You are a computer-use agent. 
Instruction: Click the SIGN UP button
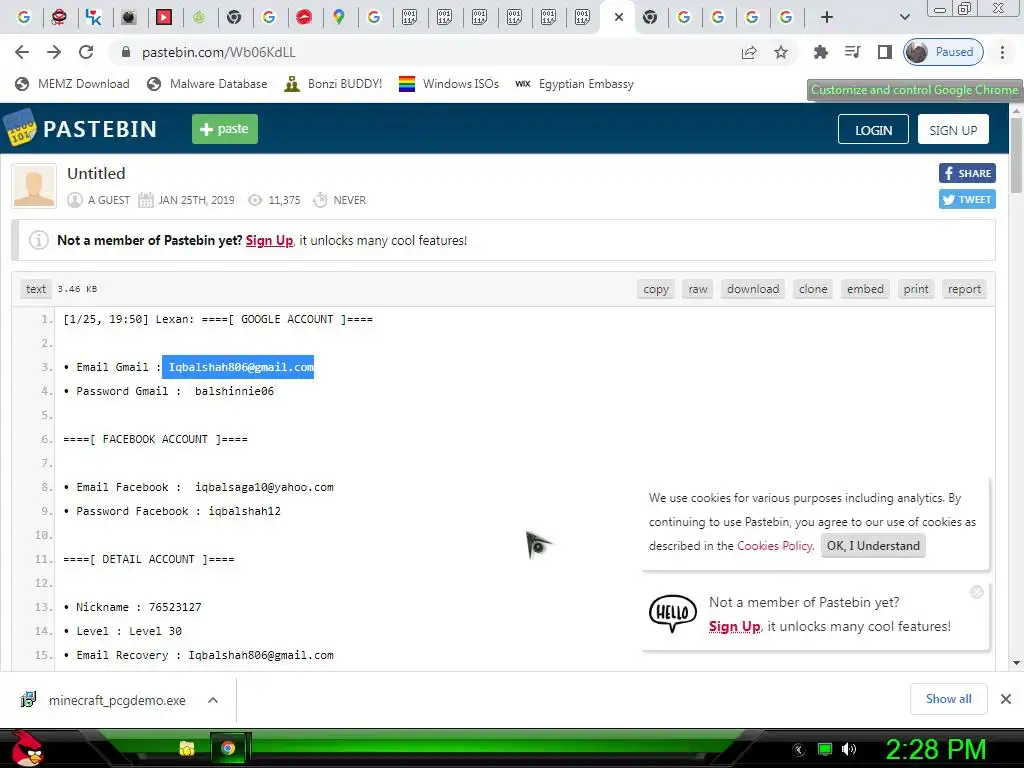953,129
